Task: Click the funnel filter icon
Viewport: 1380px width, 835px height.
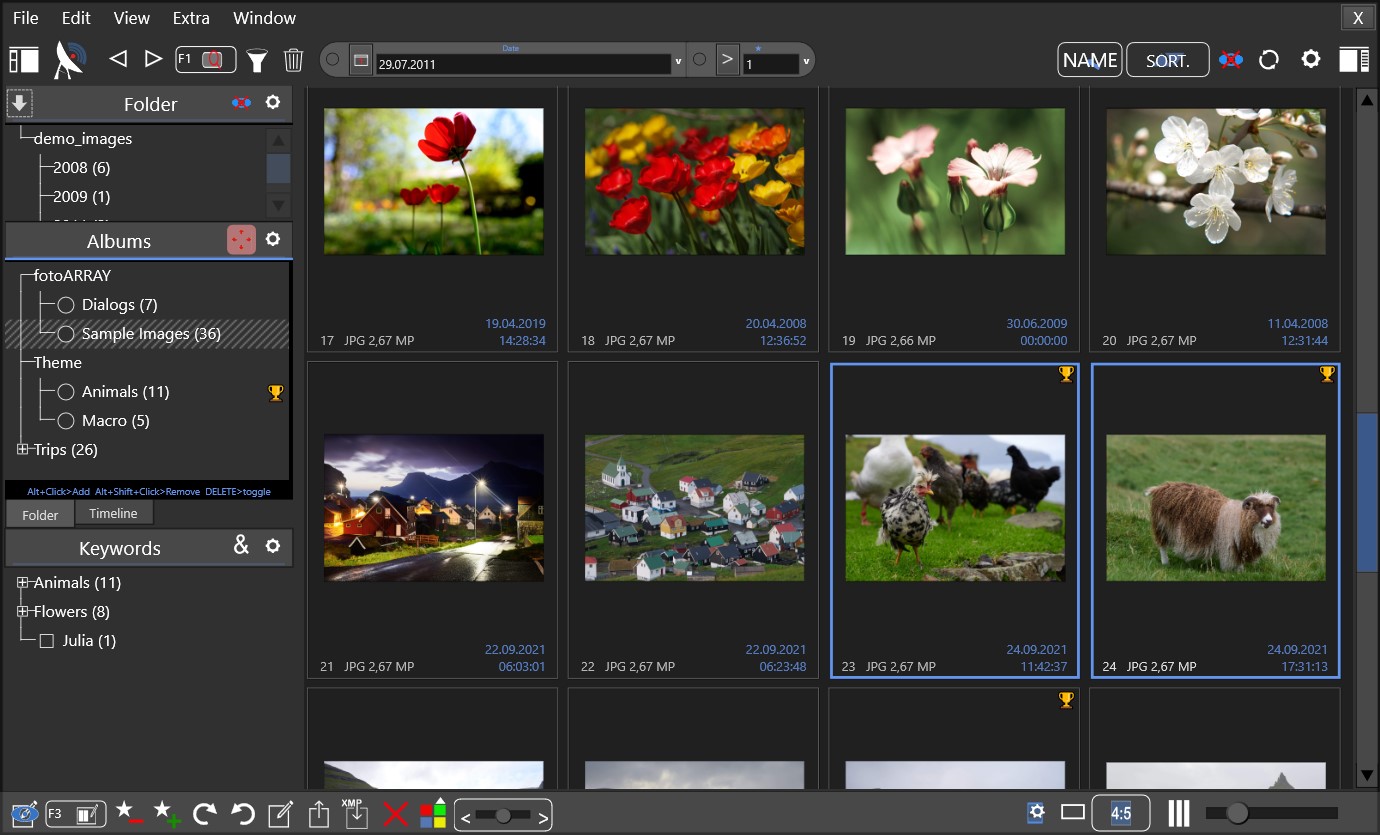Action: tap(257, 61)
